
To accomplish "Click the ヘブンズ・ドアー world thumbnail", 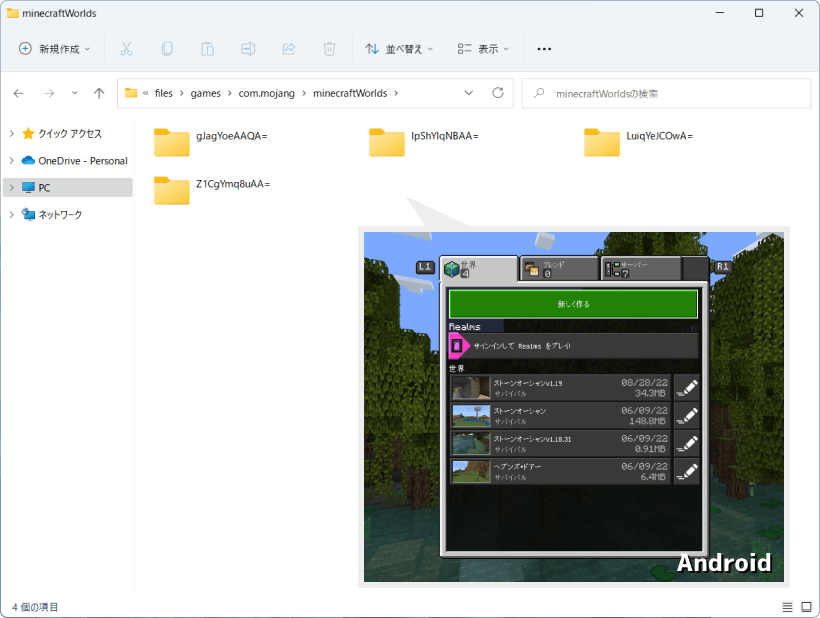I will (x=471, y=472).
